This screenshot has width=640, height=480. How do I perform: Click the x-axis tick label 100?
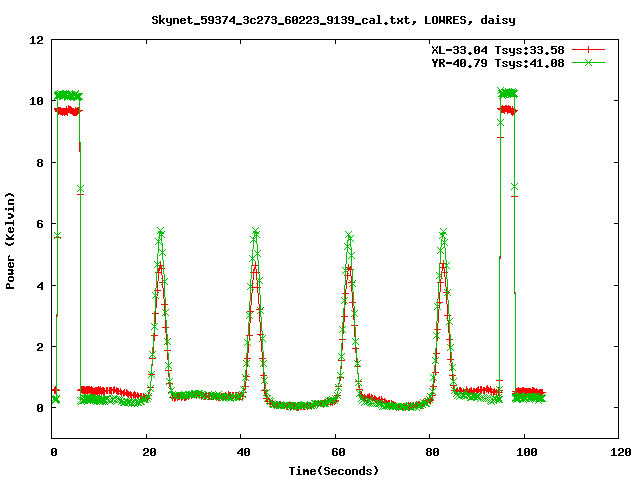pyautogui.click(x=527, y=452)
